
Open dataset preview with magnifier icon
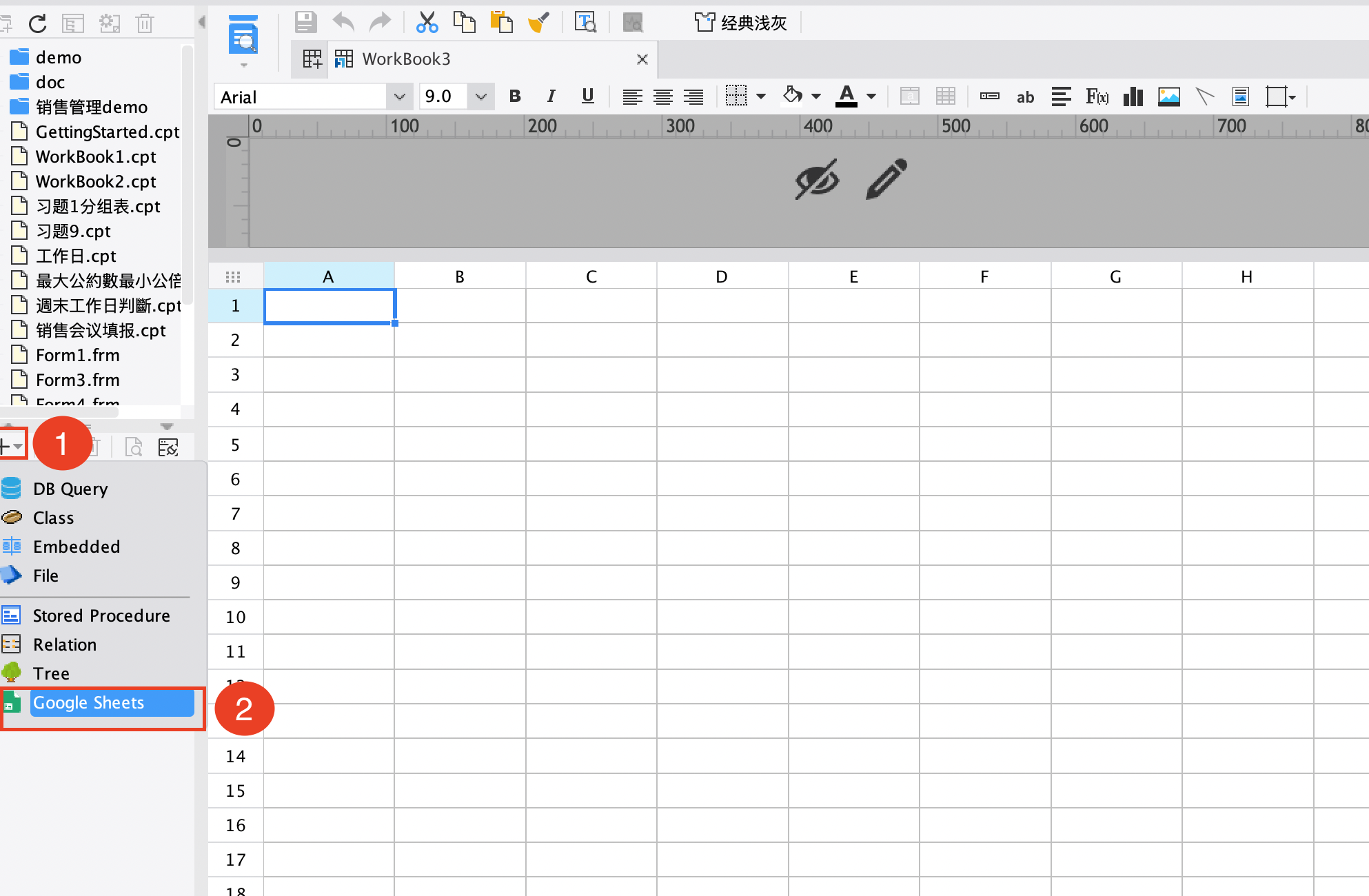click(x=133, y=447)
